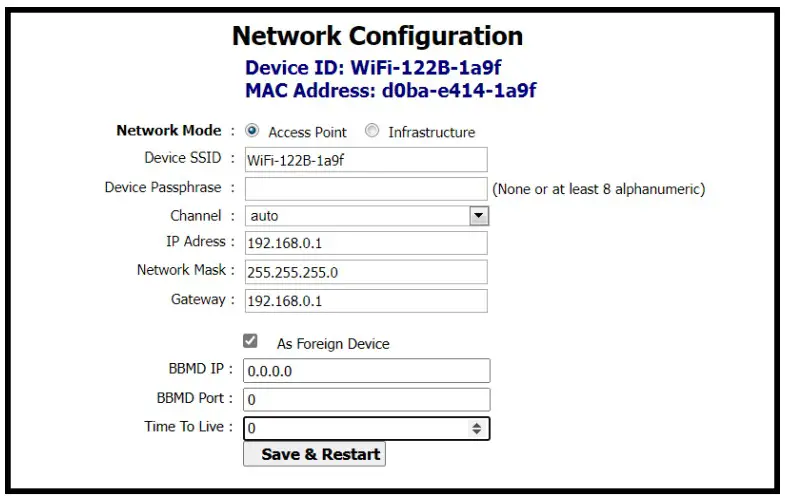Click into the Device Passphrase field
The height and width of the screenshot is (499, 785).
[x=365, y=188]
